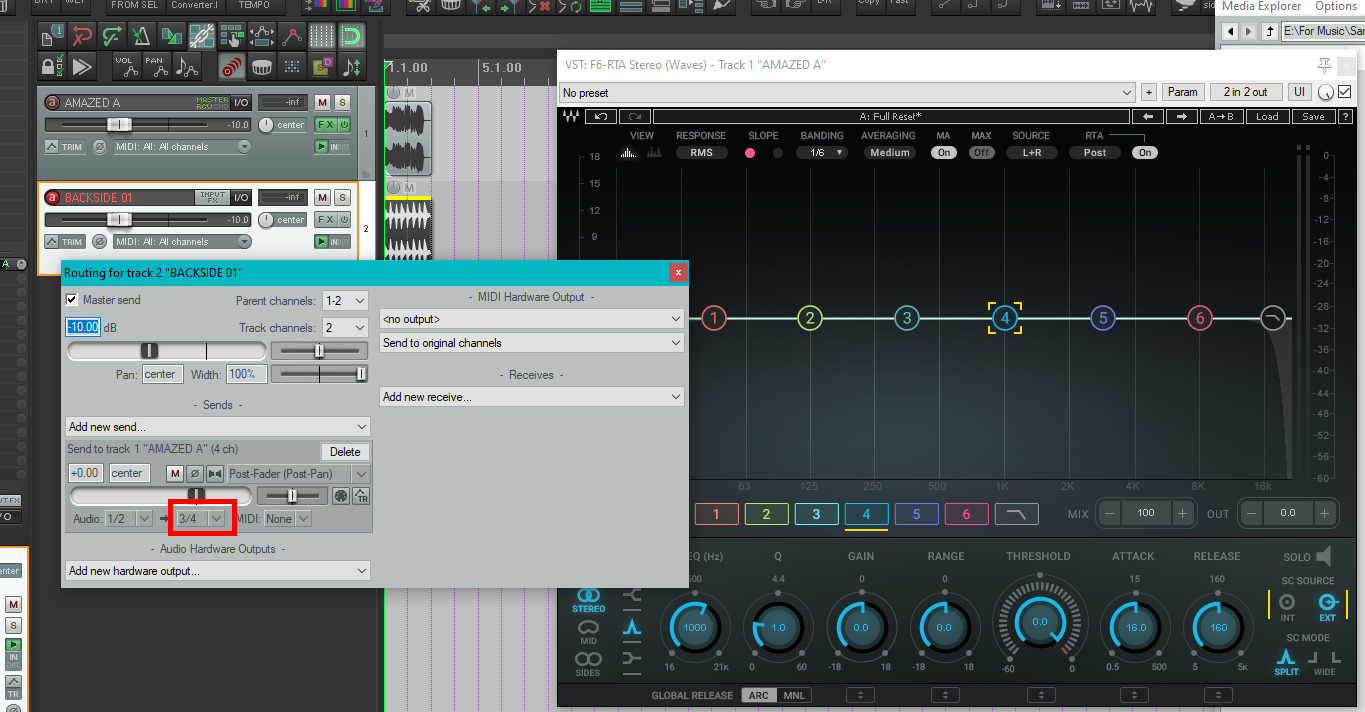The image size is (1365, 712).
Task: Open the PAN envelope toolbar icon
Action: pyautogui.click(x=155, y=67)
